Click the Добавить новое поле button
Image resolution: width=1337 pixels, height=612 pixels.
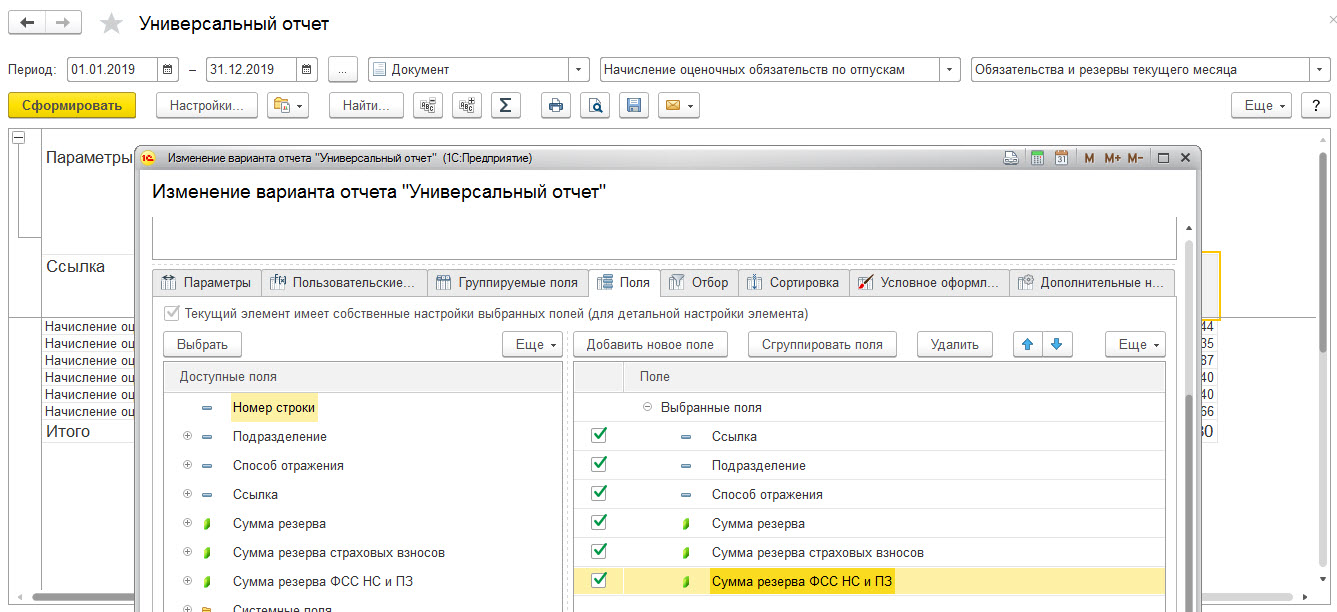650,344
